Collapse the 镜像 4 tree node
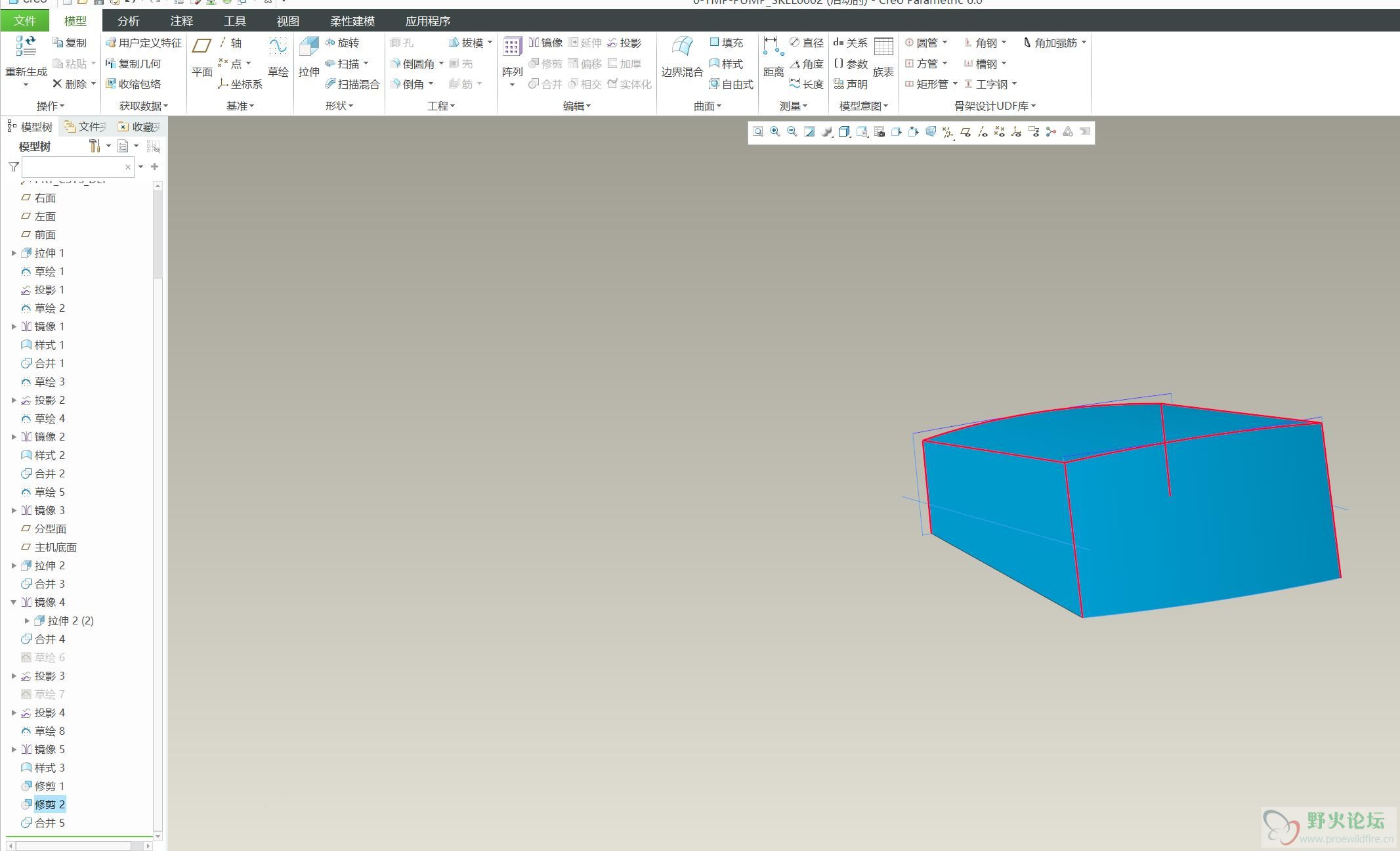Image resolution: width=1400 pixels, height=851 pixels. tap(14, 602)
